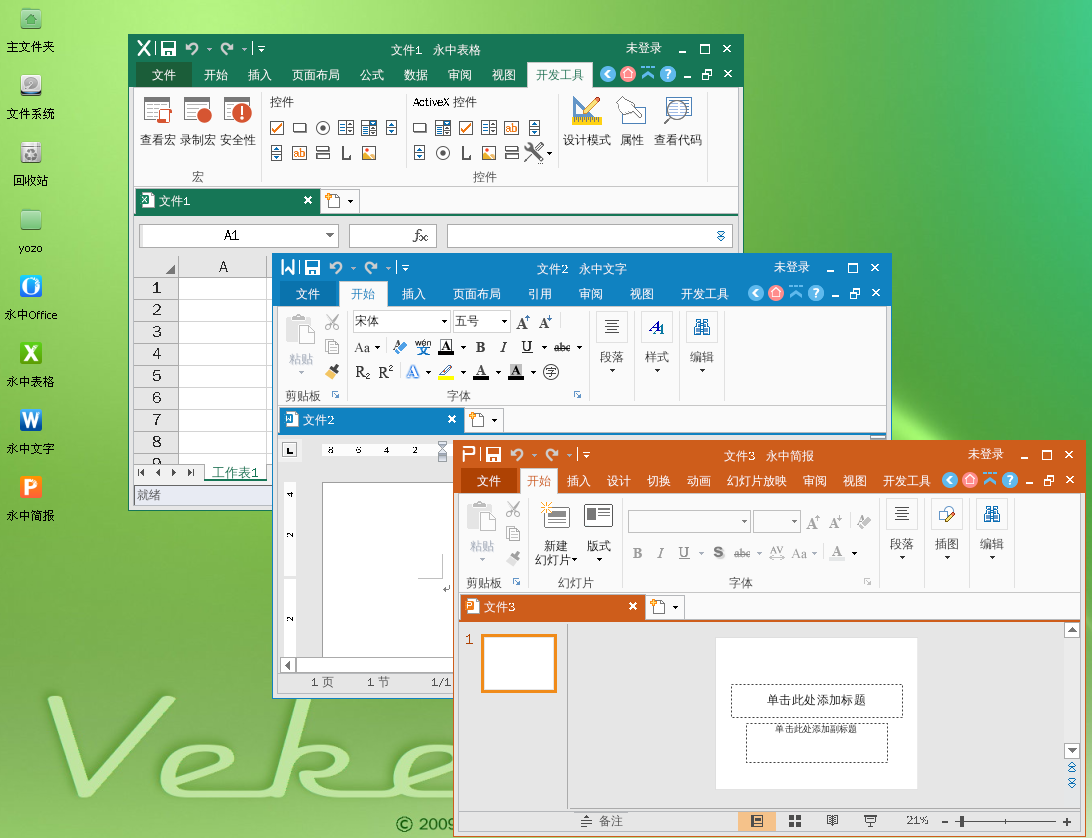Switch to Writer 引用 tab

click(540, 294)
